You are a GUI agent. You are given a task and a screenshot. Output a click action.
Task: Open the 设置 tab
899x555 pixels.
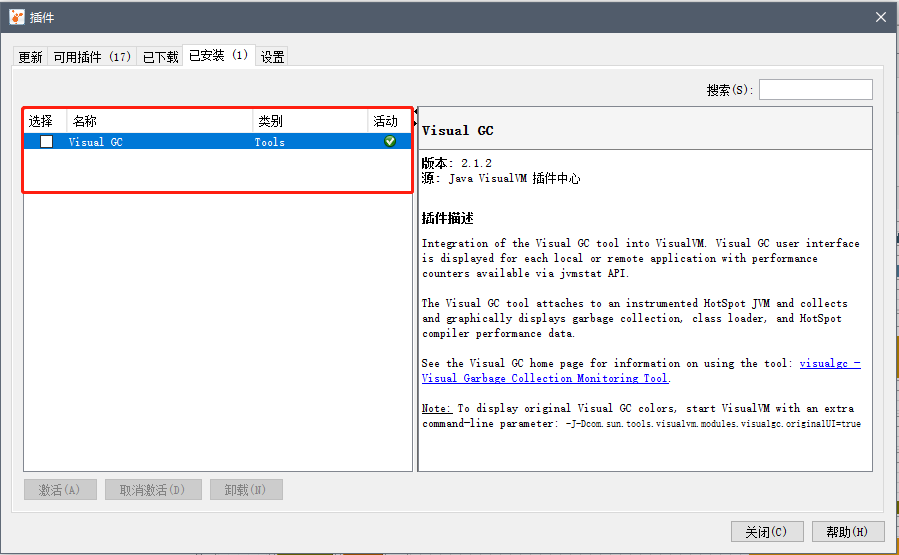point(272,57)
